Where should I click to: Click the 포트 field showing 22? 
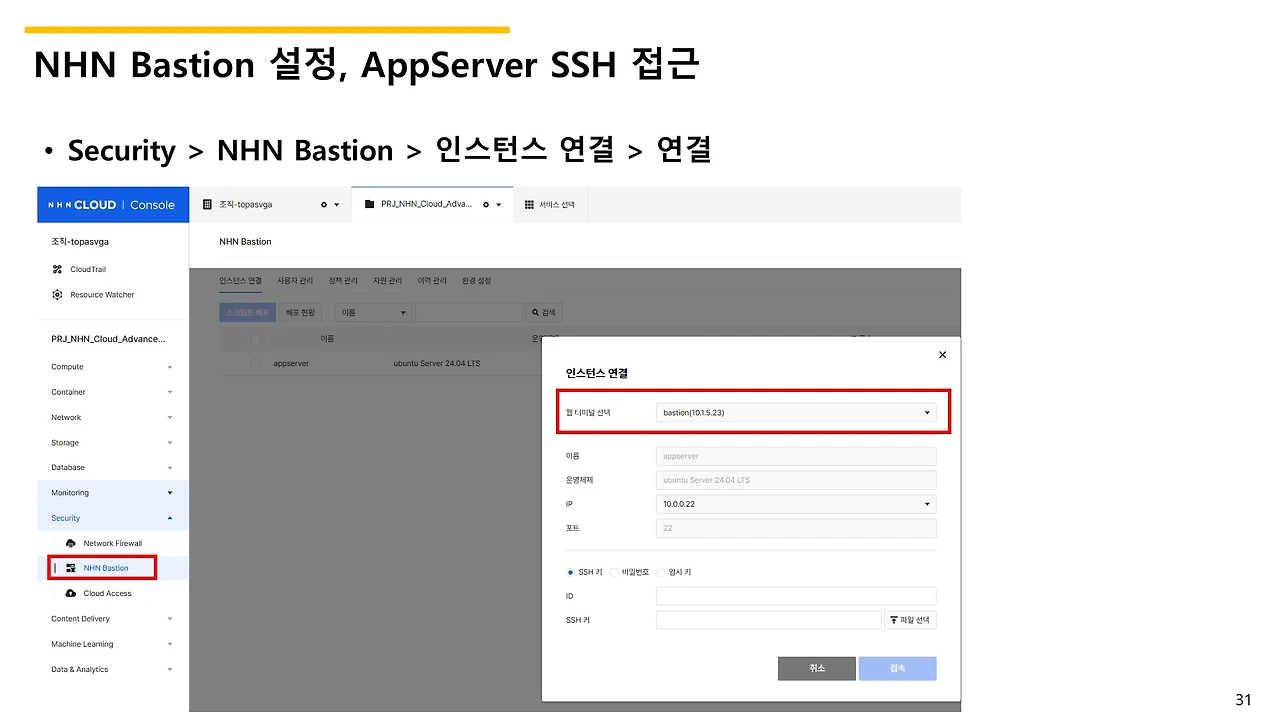(x=796, y=528)
